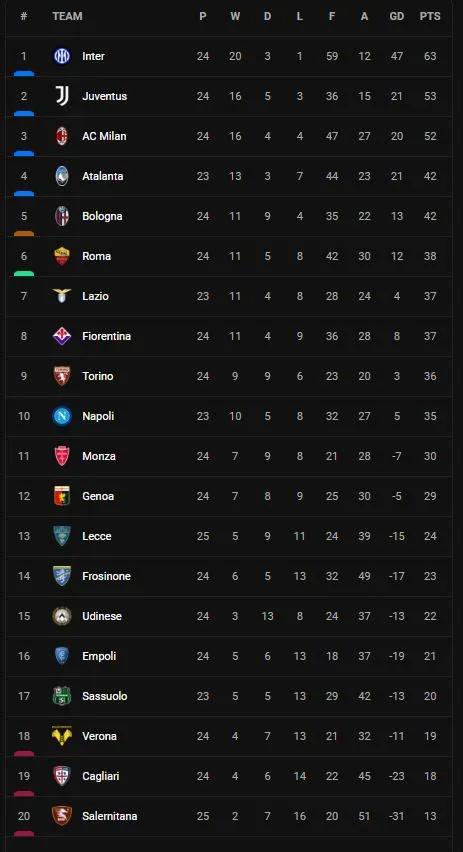Sort by GD column header
Image resolution: width=463 pixels, height=852 pixels.
397,16
